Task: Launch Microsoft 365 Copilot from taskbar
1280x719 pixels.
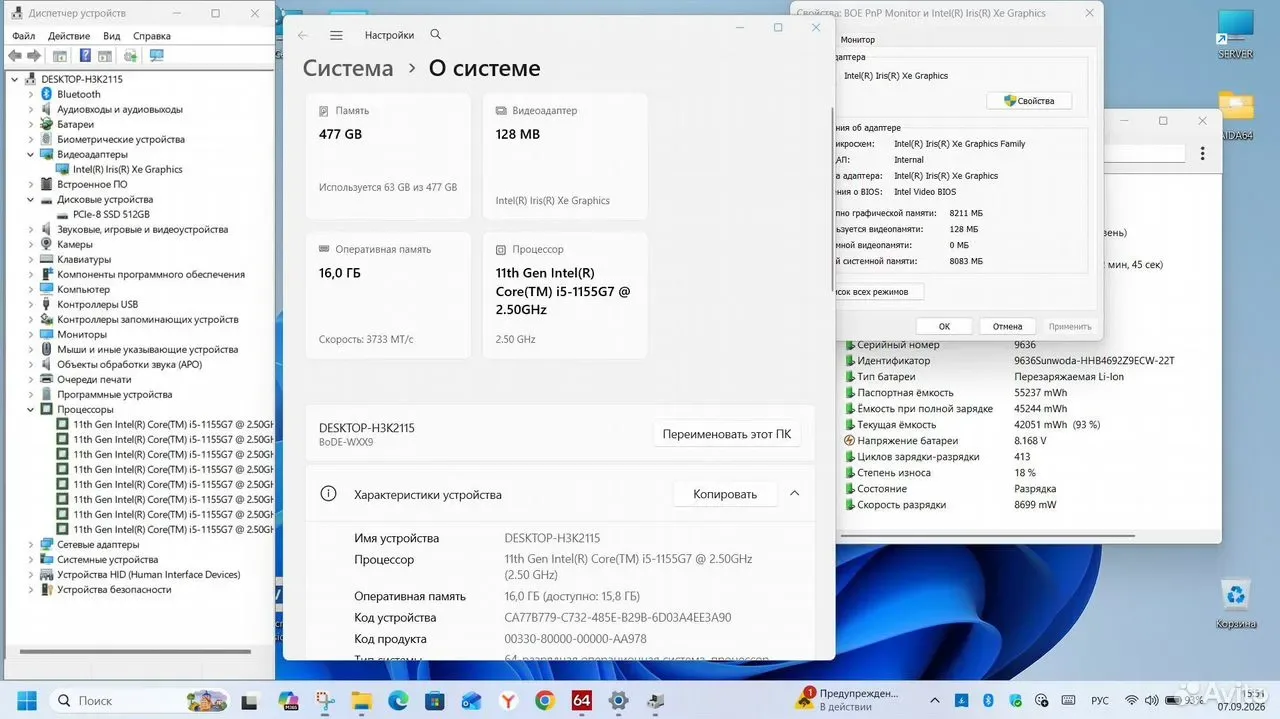Action: tap(288, 701)
